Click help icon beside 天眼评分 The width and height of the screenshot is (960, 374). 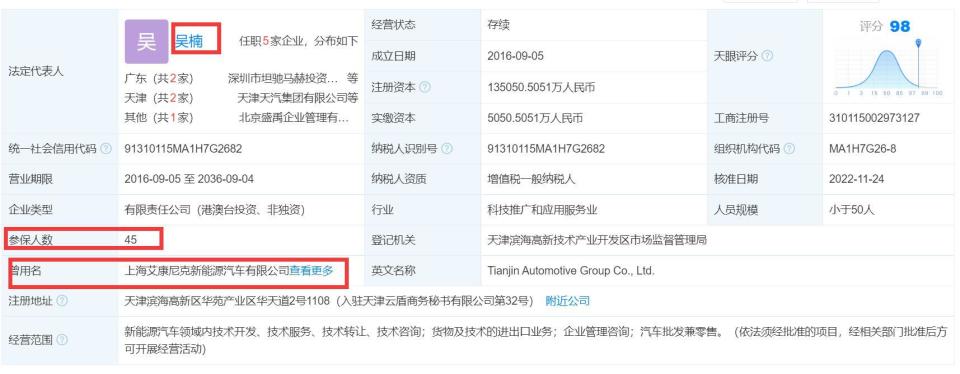(767, 56)
